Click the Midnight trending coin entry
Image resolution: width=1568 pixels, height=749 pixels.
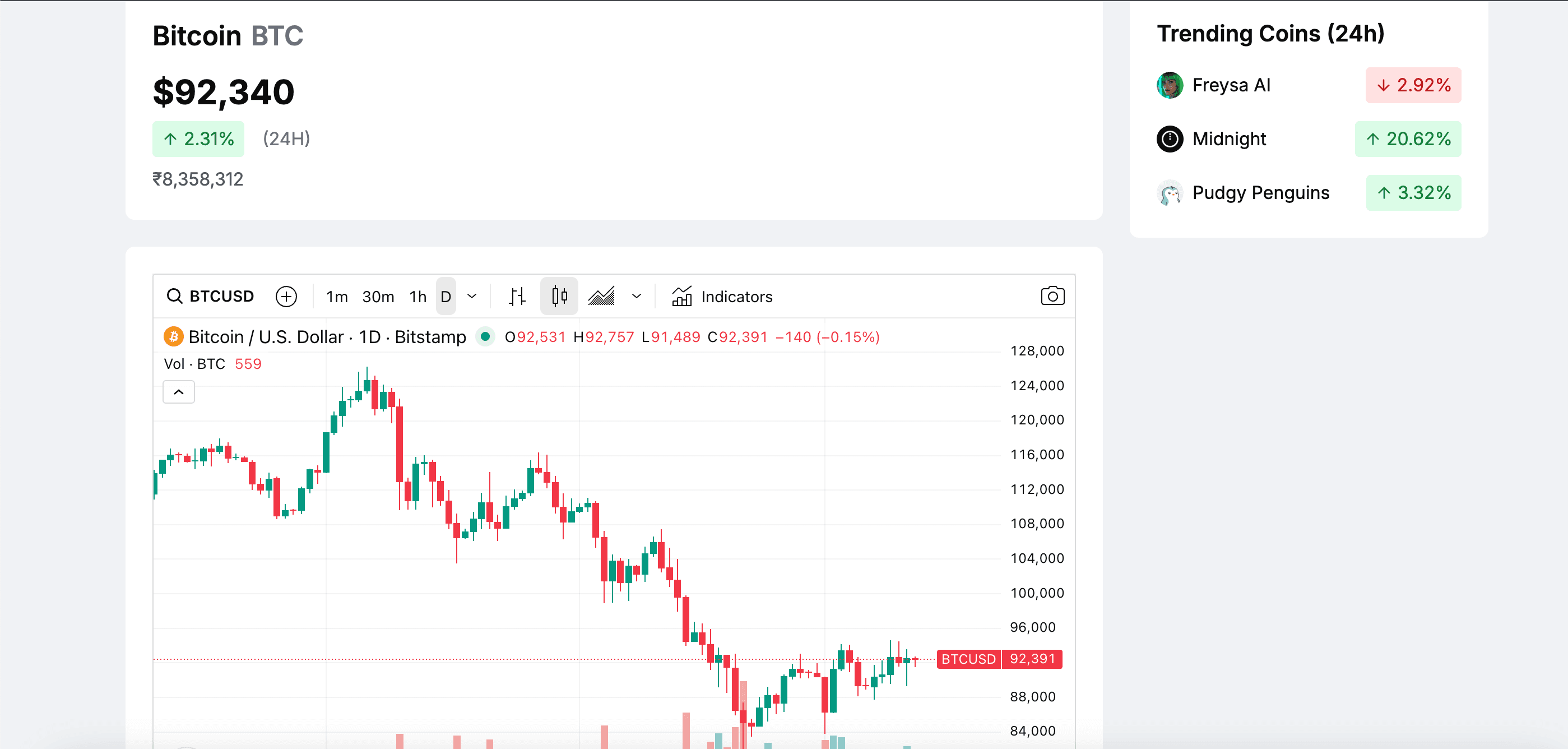pos(1229,139)
